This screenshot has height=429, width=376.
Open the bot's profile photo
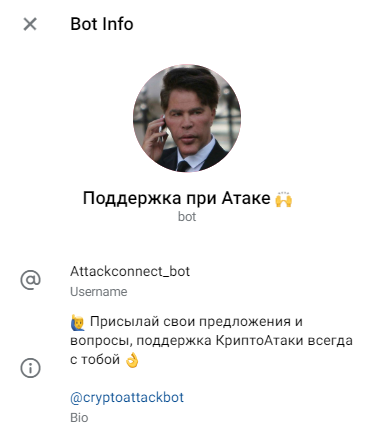point(187,118)
